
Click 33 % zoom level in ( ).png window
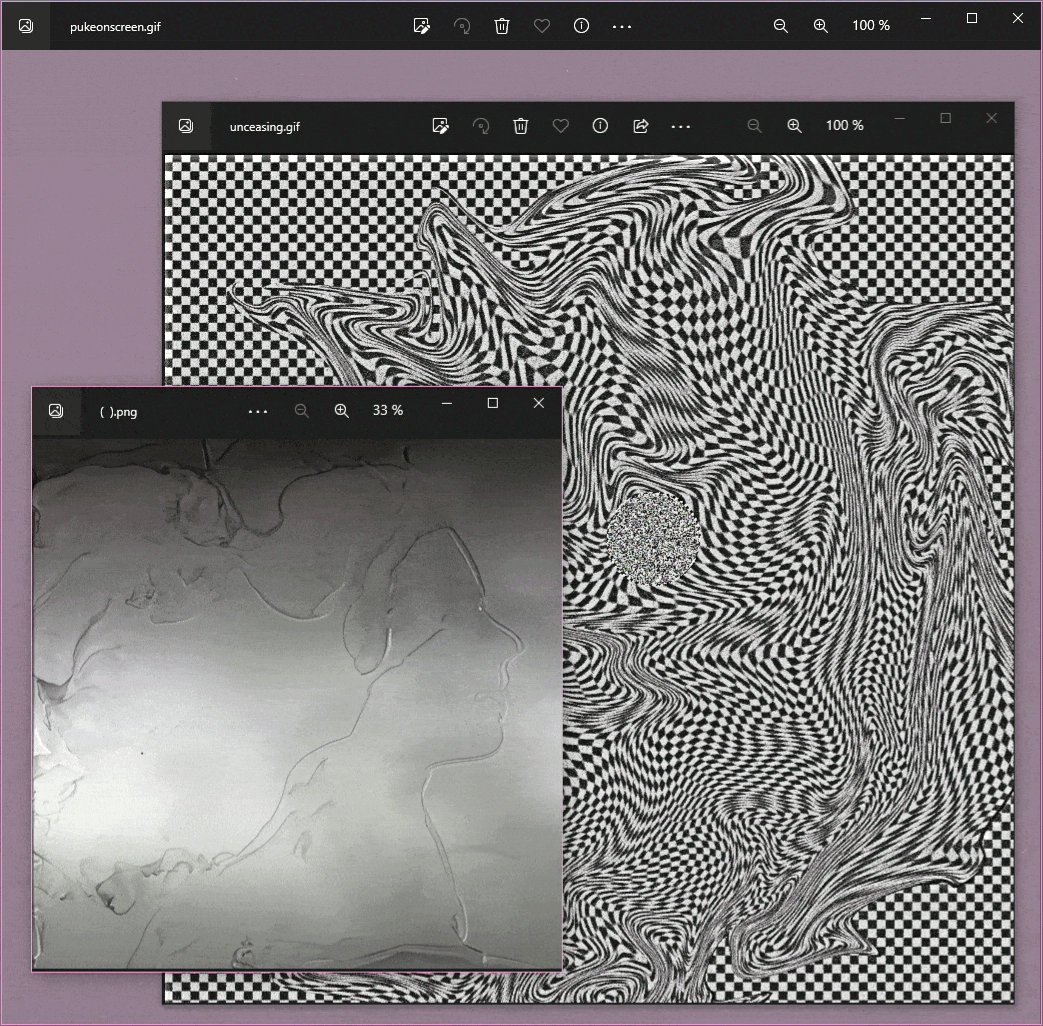click(x=388, y=411)
